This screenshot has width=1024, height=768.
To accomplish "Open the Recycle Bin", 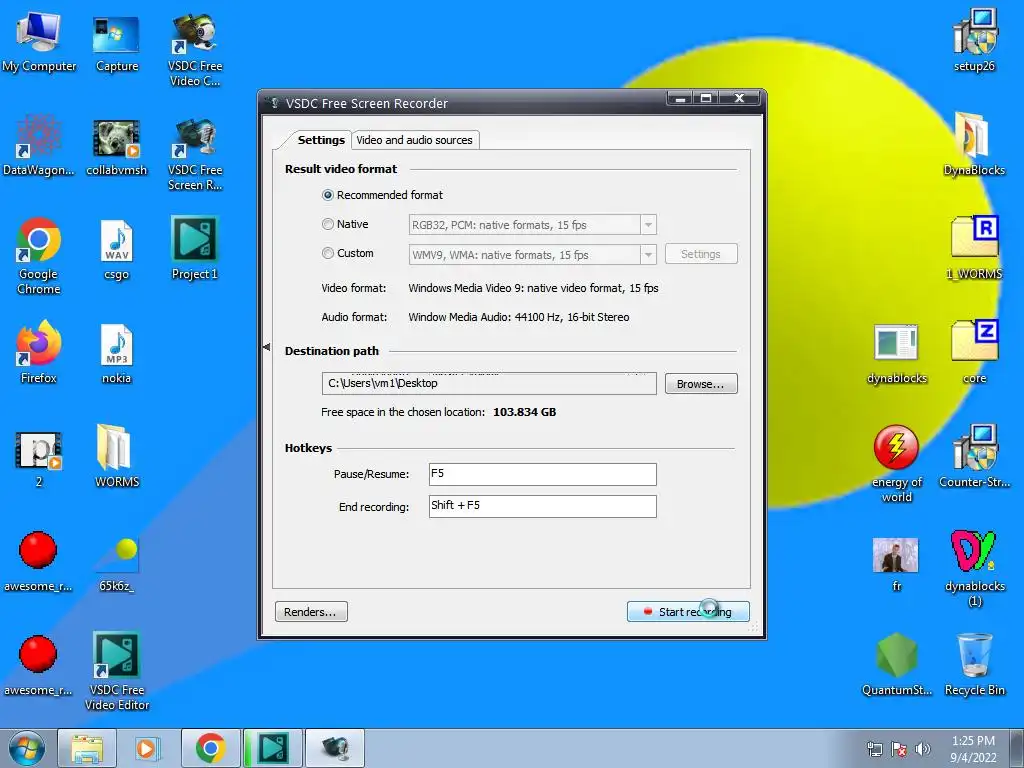I will 974,664.
